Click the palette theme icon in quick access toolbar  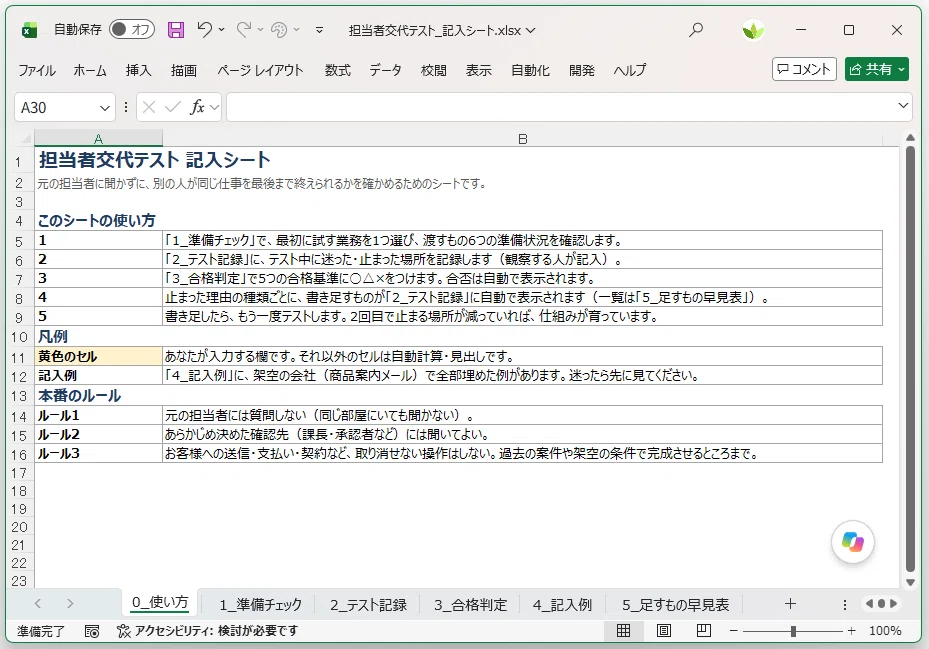pyautogui.click(x=278, y=29)
